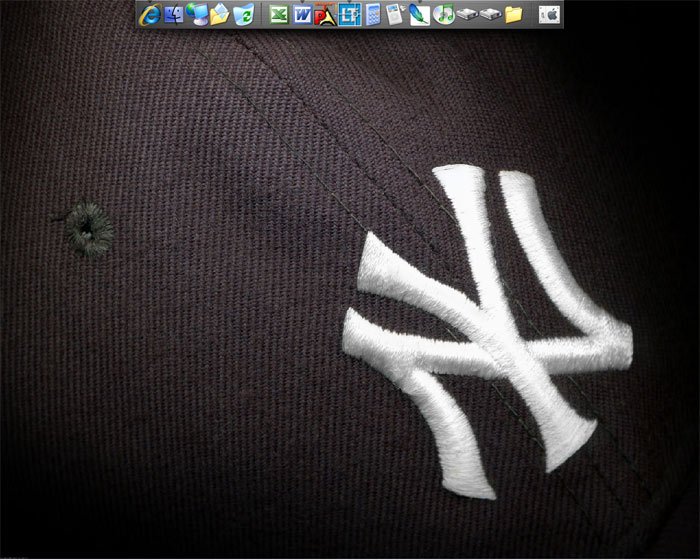Image resolution: width=700 pixels, height=560 pixels.
Task: Open the network computer globe icon
Action: [x=196, y=14]
